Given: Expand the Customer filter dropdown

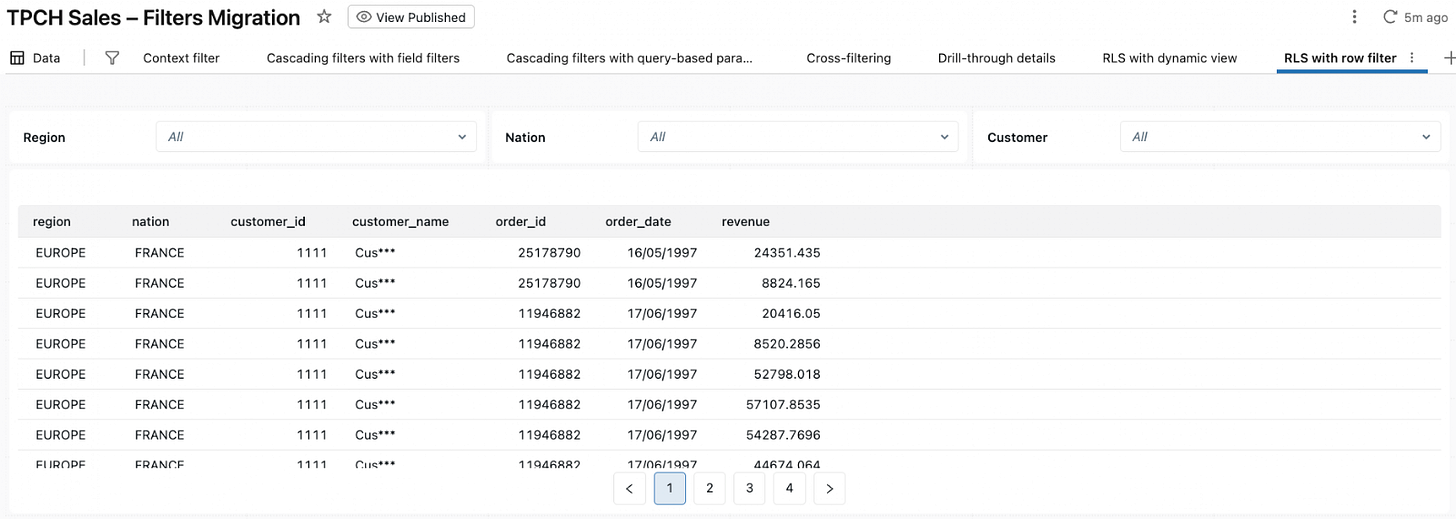Looking at the screenshot, I should pyautogui.click(x=1280, y=137).
